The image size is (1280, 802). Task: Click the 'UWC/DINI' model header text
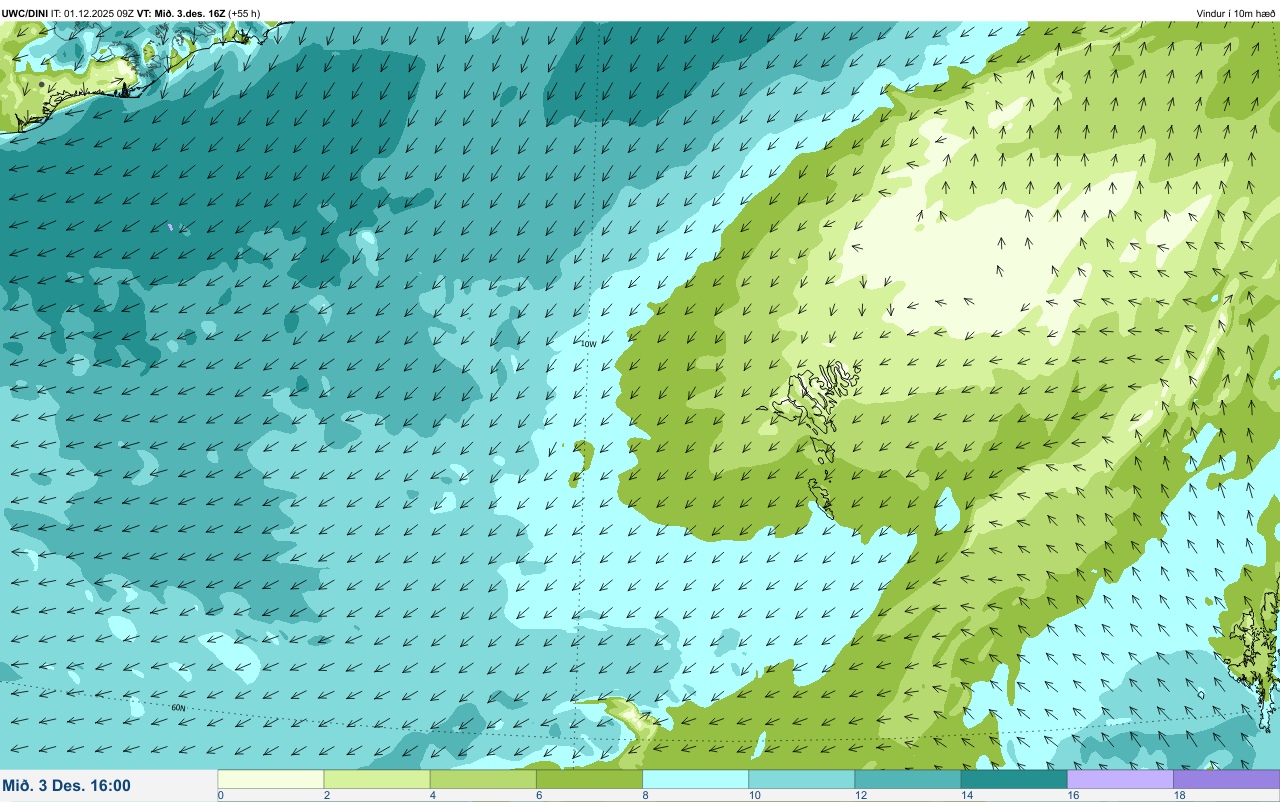tap(25, 14)
